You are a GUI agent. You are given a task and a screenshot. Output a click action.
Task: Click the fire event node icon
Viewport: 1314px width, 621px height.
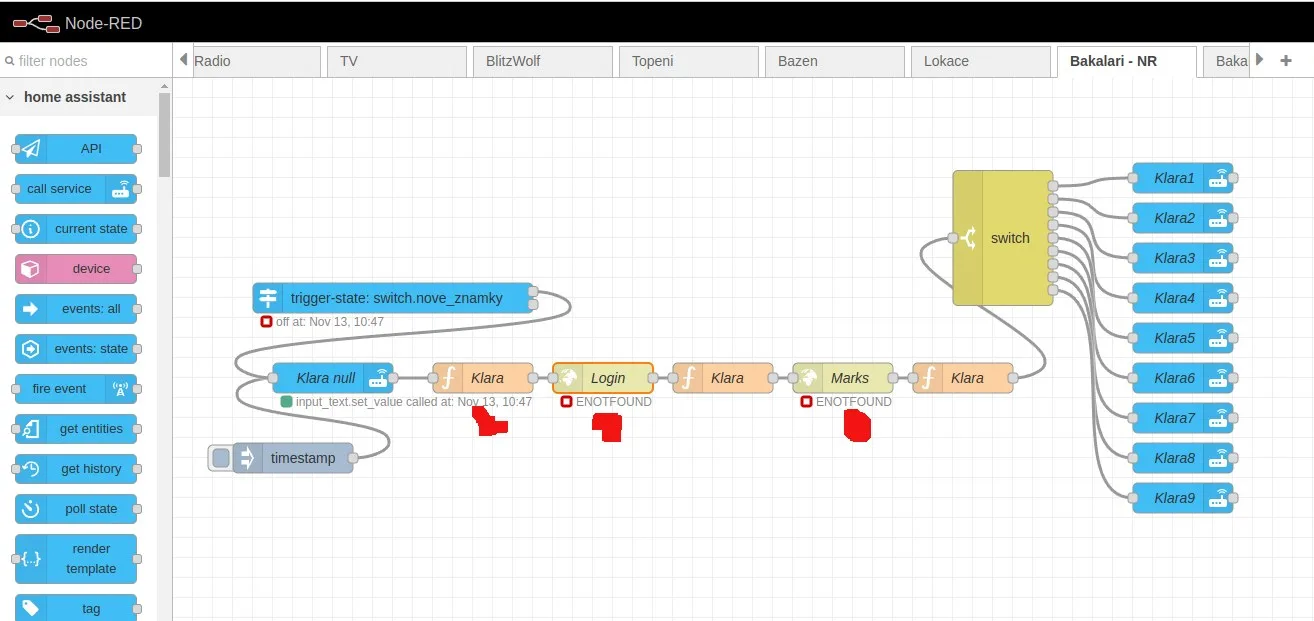tap(120, 389)
